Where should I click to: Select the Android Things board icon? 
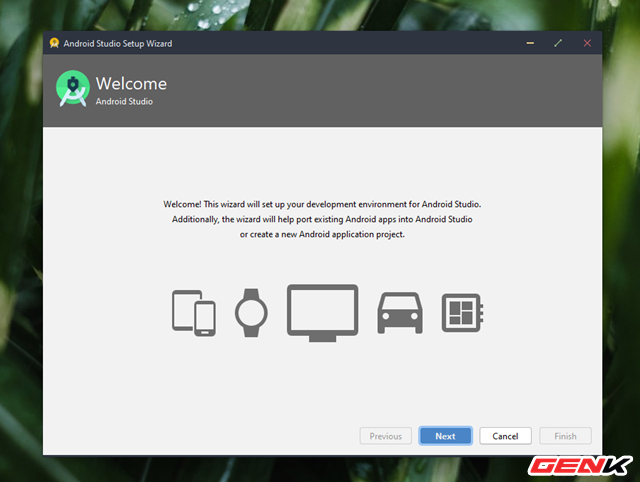click(x=462, y=313)
